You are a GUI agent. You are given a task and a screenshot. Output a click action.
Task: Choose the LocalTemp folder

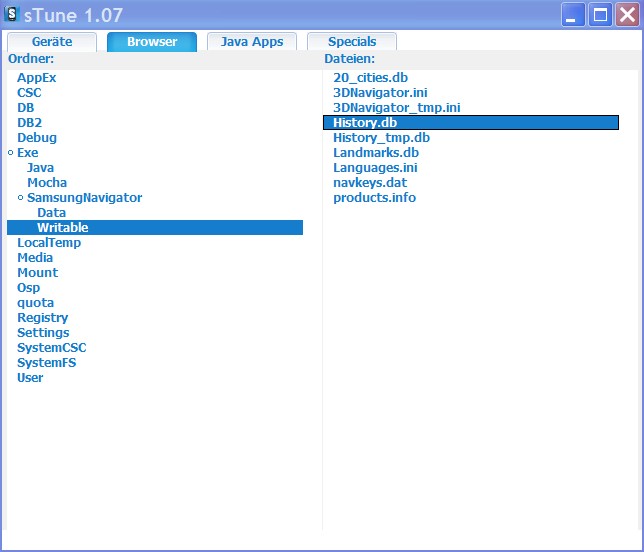tap(48, 243)
